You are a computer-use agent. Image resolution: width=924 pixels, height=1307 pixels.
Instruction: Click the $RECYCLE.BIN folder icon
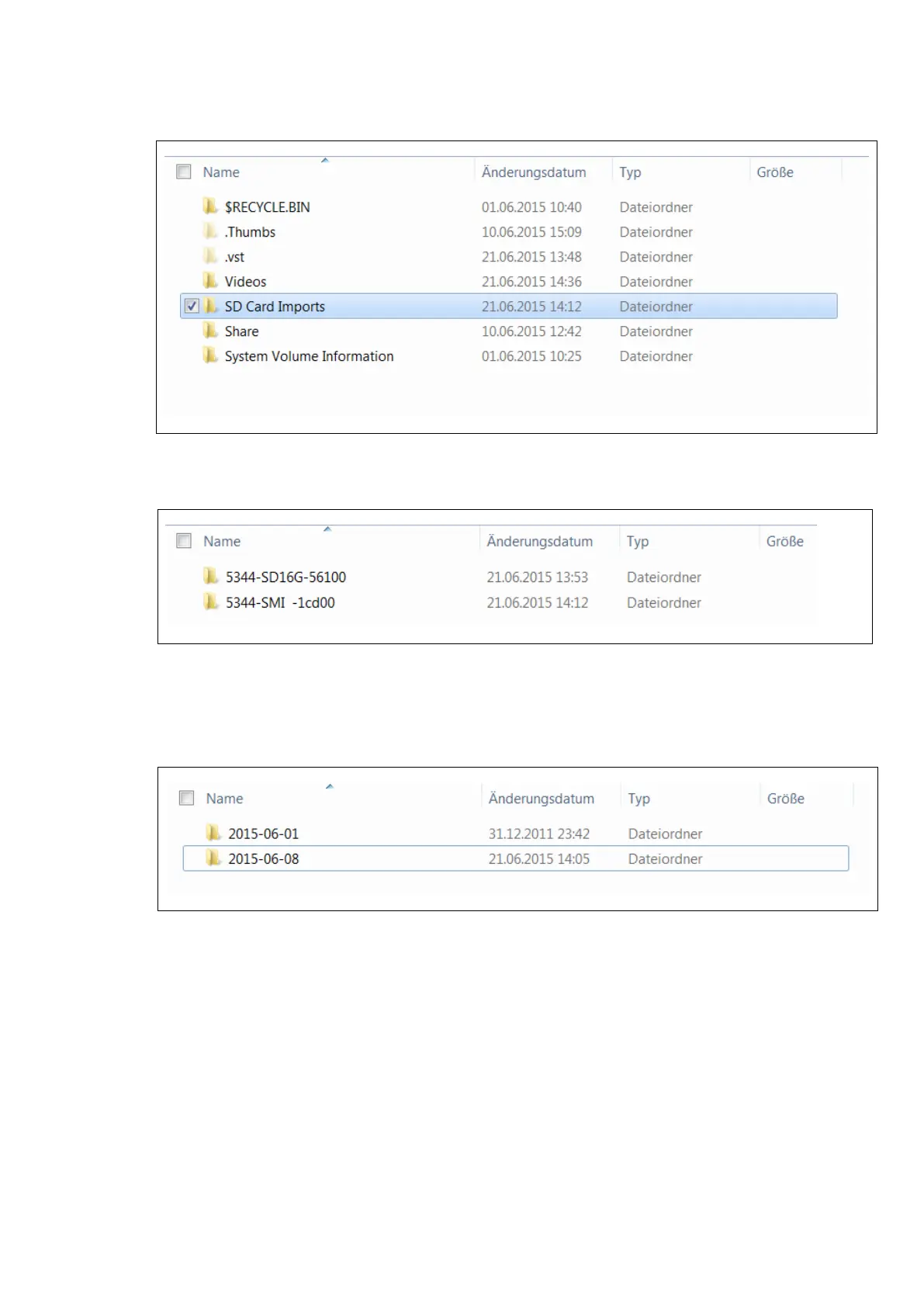[x=210, y=206]
